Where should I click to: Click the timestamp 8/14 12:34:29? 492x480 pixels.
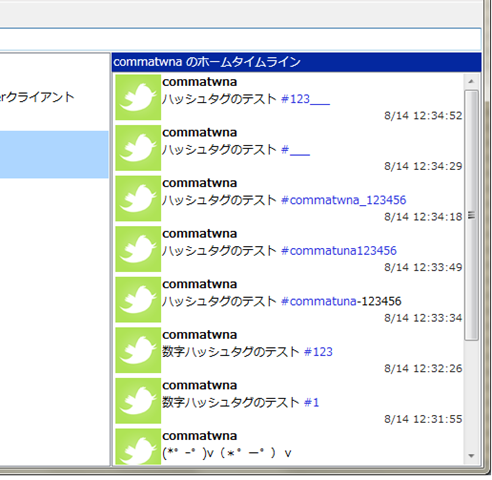pyautogui.click(x=423, y=166)
